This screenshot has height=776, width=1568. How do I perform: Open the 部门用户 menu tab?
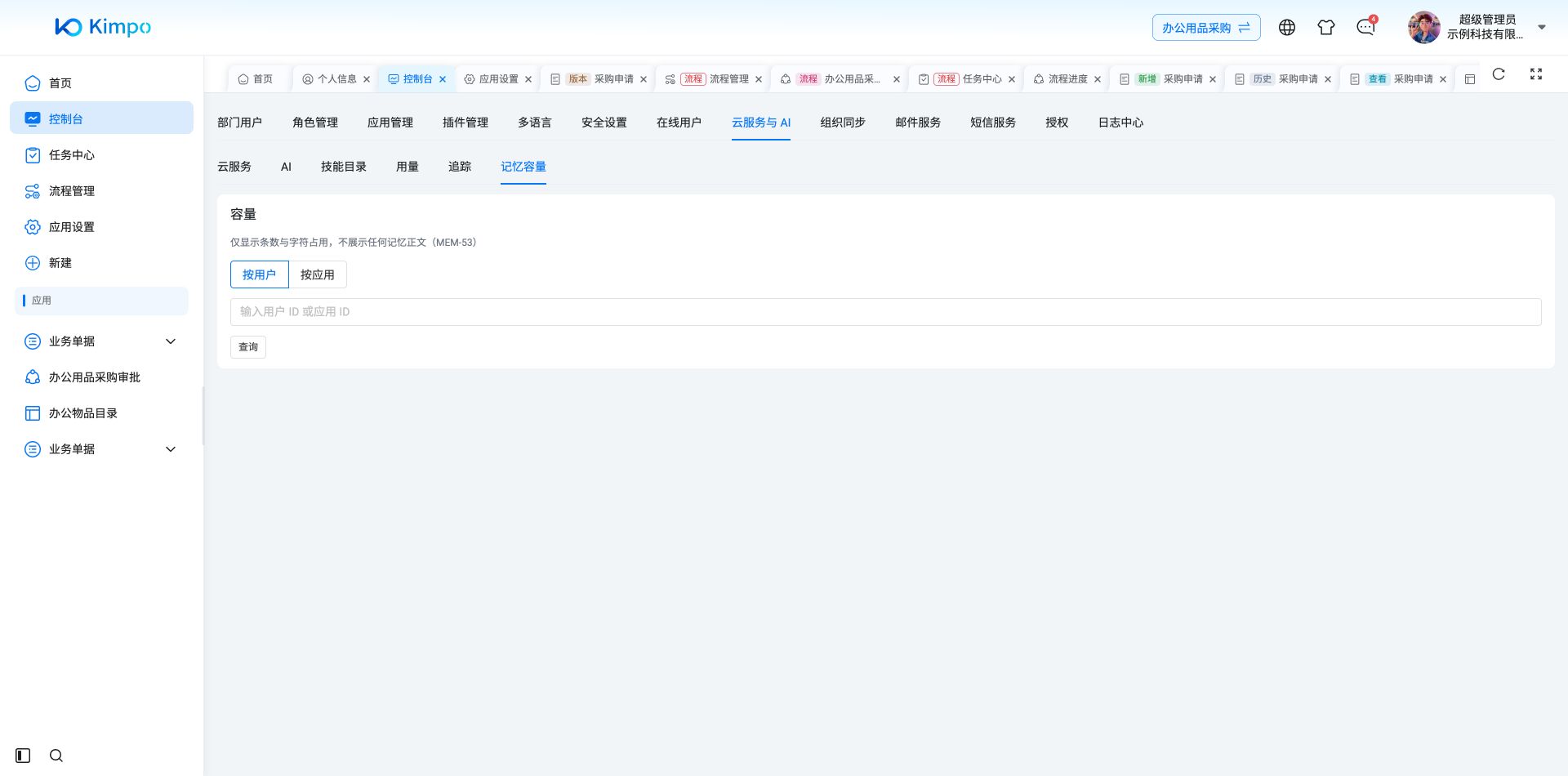[x=240, y=123]
